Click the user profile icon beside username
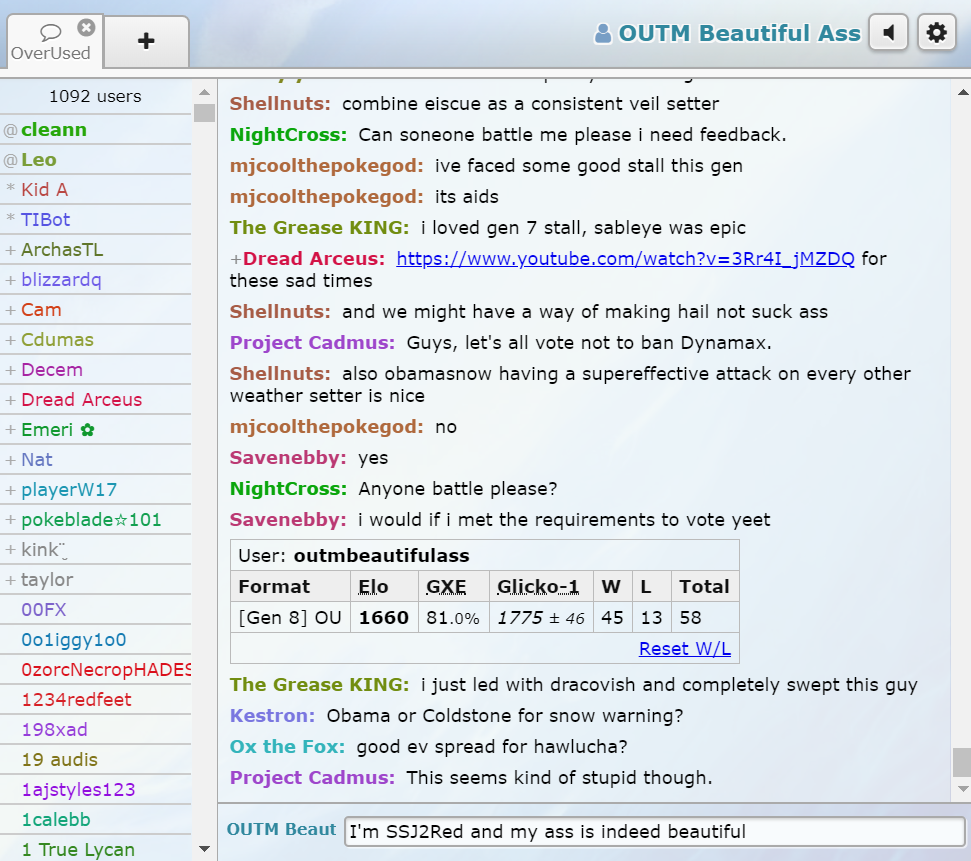This screenshot has height=861, width=971. click(x=603, y=34)
